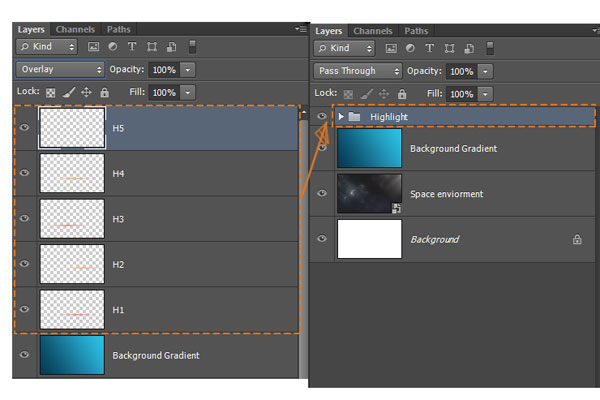Click Opacity value field in left panel
This screenshot has height=400, width=600.
(x=164, y=70)
